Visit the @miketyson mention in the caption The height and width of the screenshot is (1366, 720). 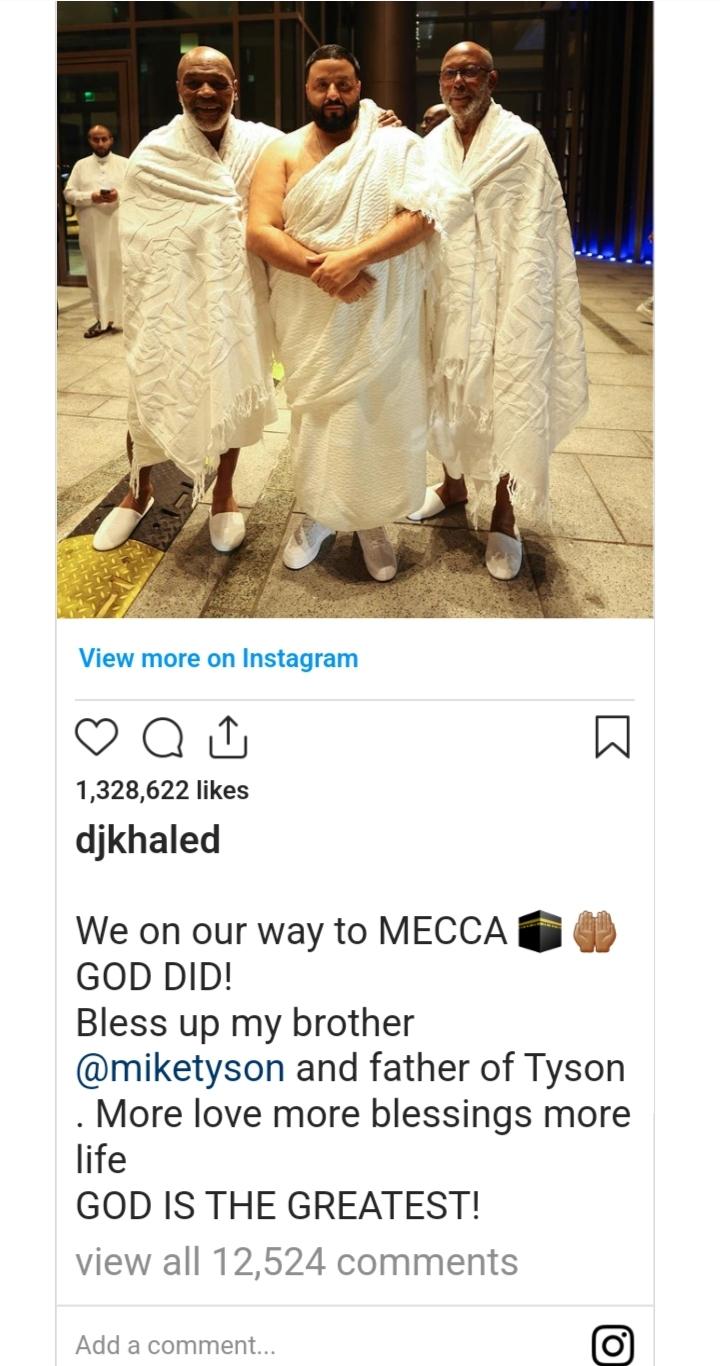[180, 1068]
